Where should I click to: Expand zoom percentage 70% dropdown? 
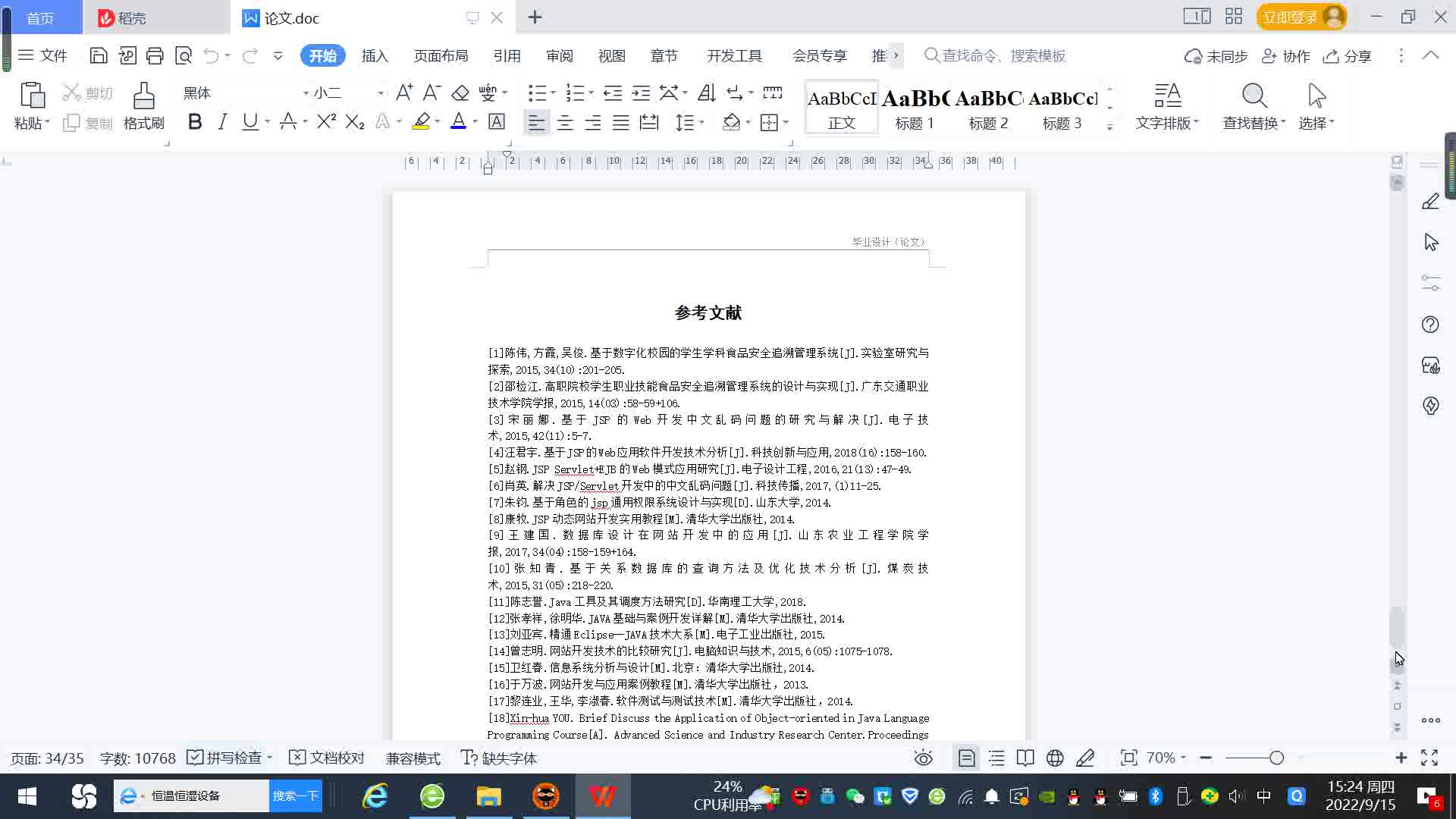1166,758
